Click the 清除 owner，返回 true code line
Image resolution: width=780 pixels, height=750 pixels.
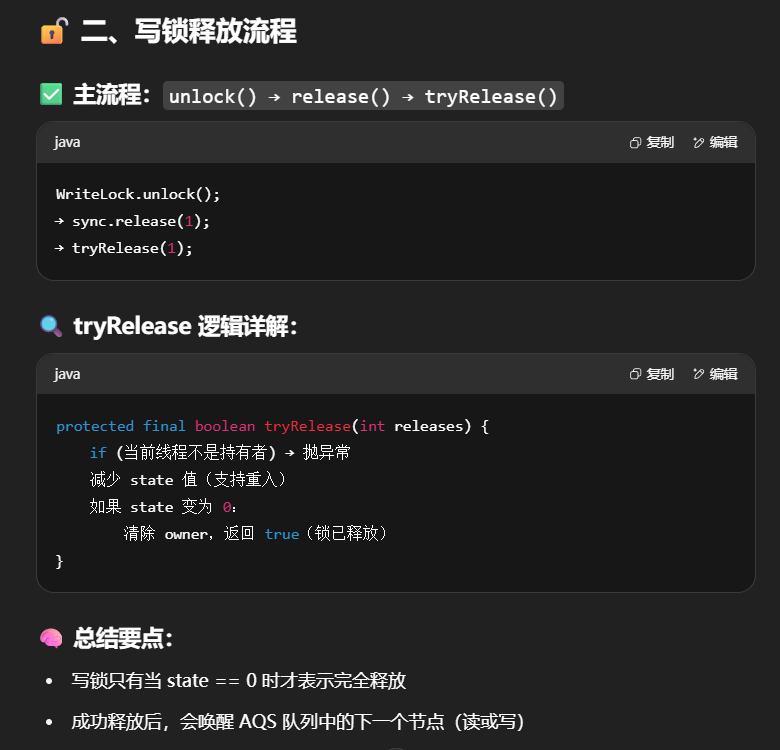point(255,534)
